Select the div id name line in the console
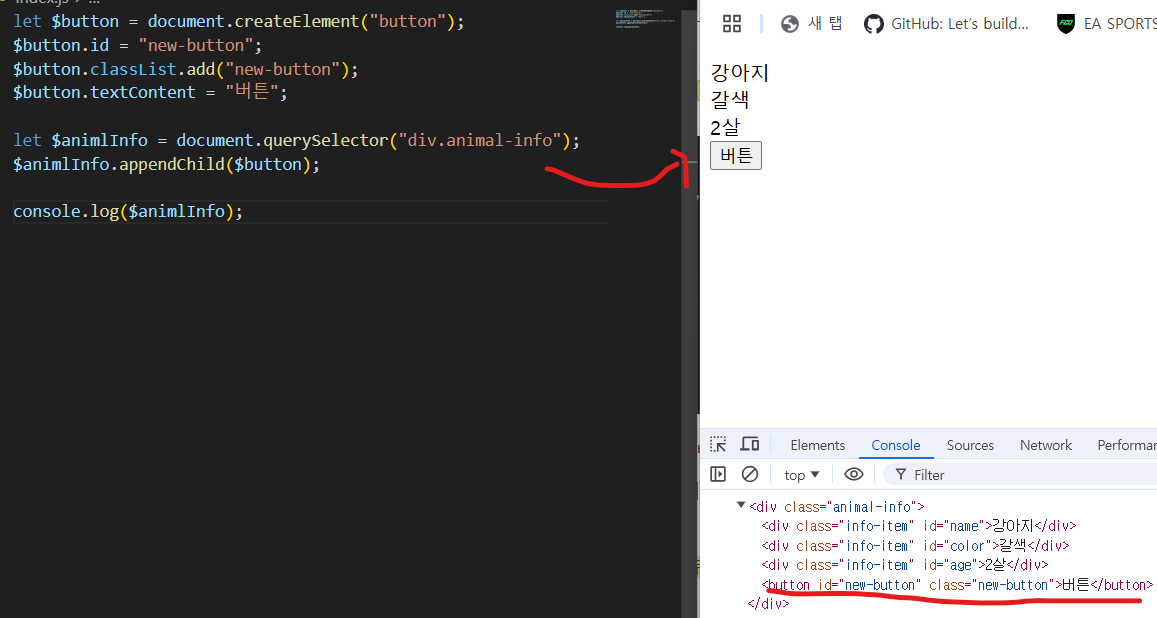This screenshot has height=618, width=1157. 919,526
